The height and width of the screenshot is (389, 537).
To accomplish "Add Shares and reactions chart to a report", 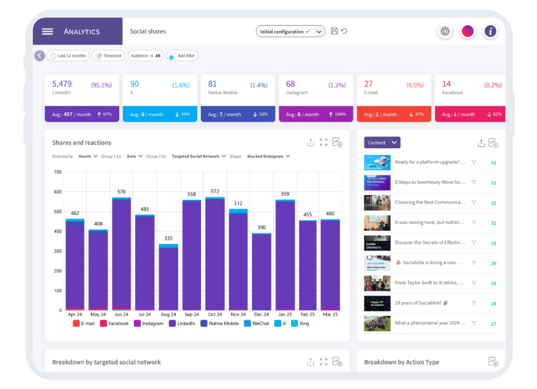I will click(x=337, y=142).
